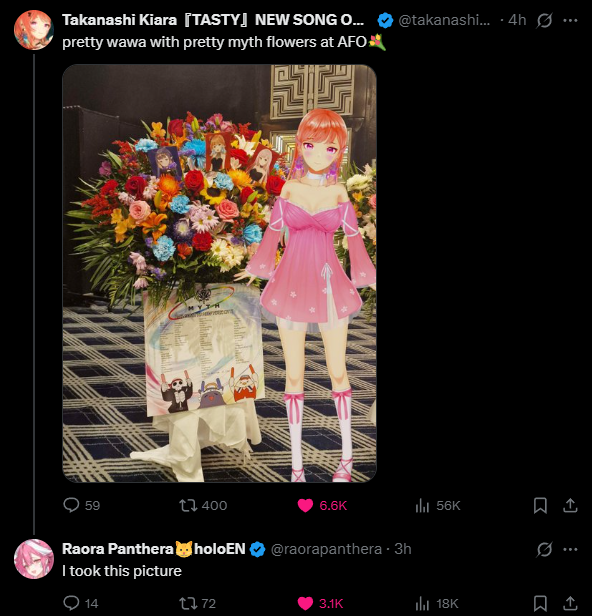This screenshot has width=592, height=616.
Task: Repost Raora's reply with 72 reposts
Action: (198, 603)
